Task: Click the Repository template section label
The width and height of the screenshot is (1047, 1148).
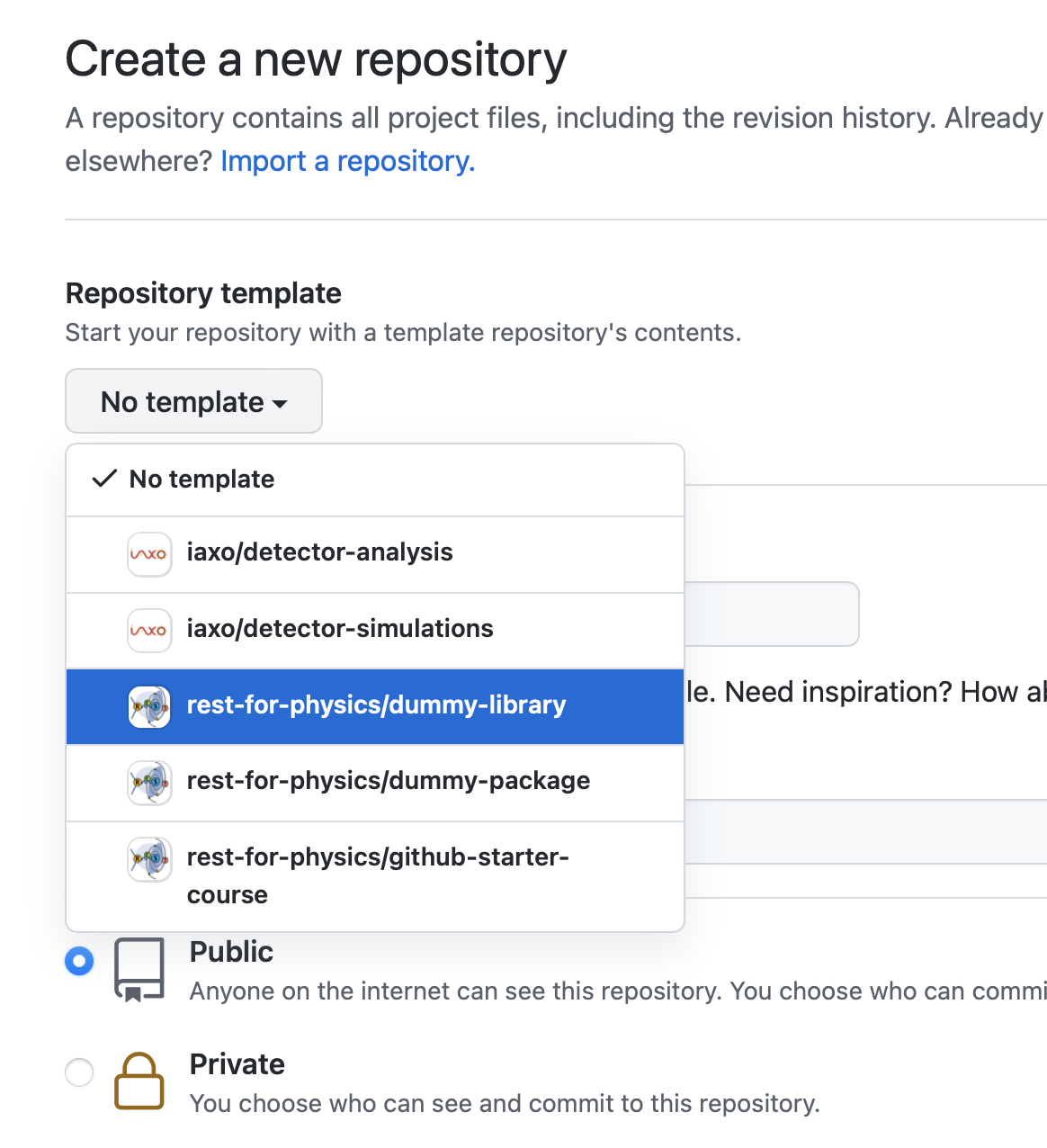Action: coord(203,293)
